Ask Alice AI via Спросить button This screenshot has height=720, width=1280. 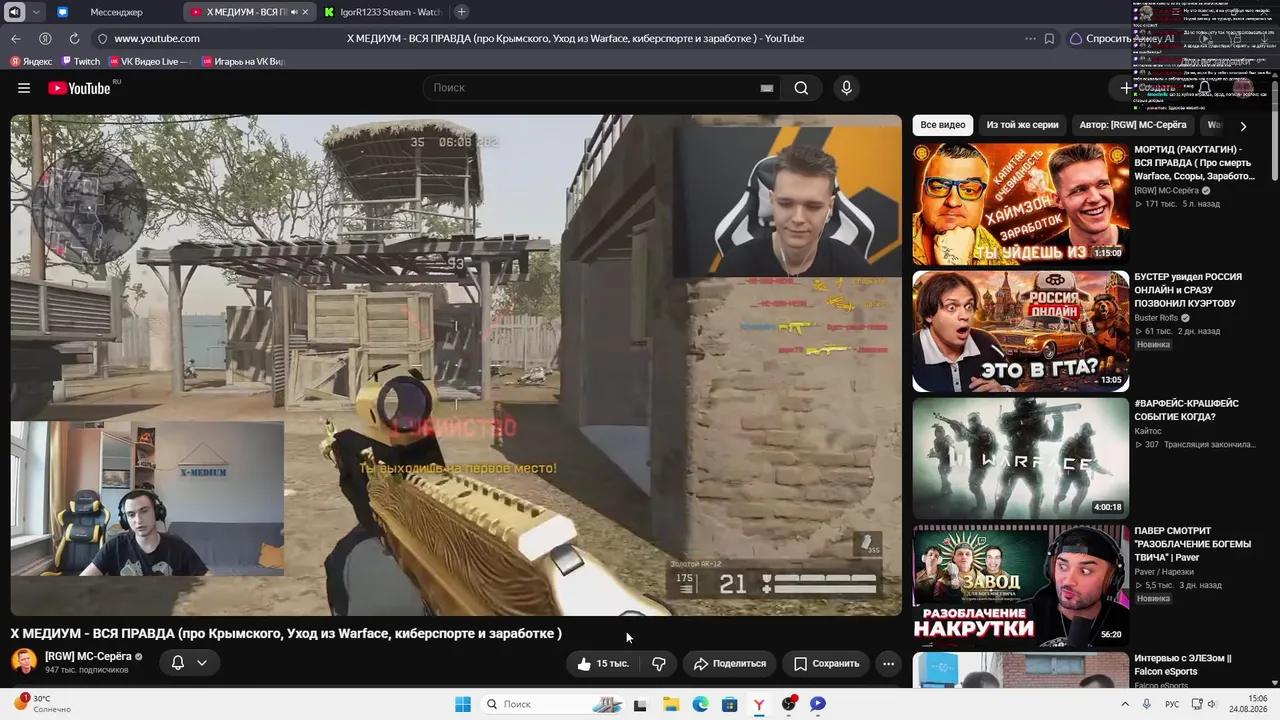[x=1122, y=39]
